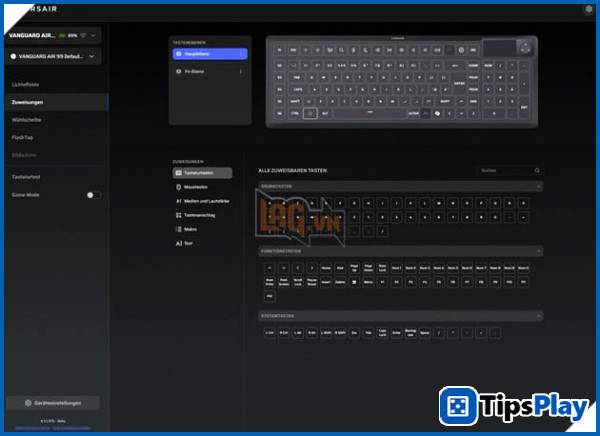
Task: Select the Hauptebene layer
Action: coord(210,54)
